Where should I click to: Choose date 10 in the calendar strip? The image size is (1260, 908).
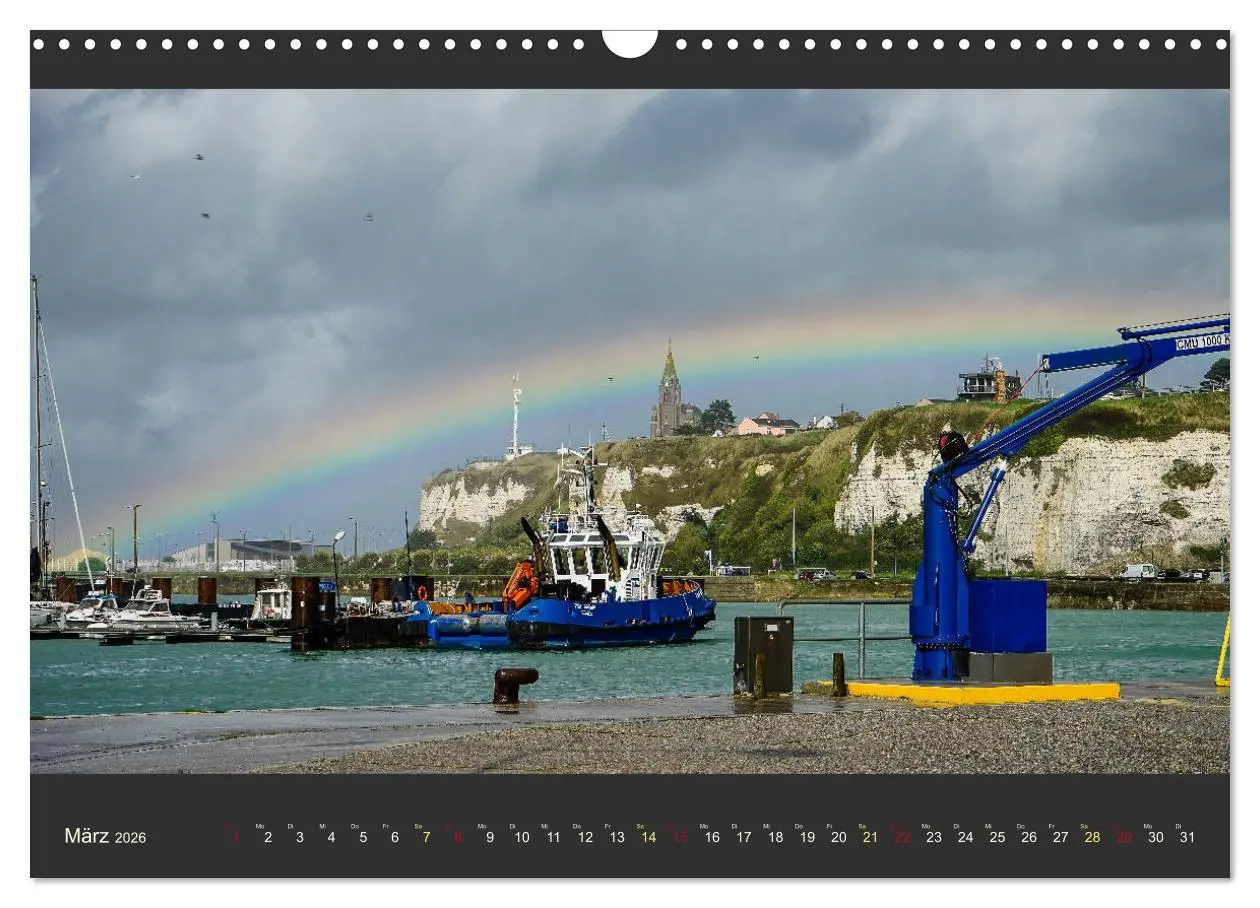[522, 837]
